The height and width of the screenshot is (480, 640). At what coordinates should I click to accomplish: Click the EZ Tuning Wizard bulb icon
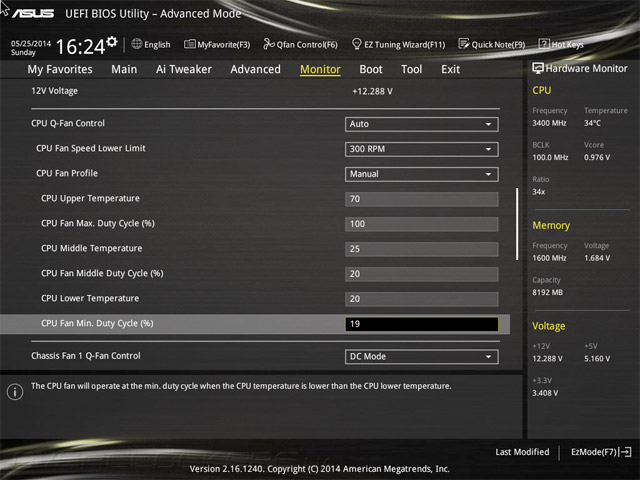(x=356, y=44)
